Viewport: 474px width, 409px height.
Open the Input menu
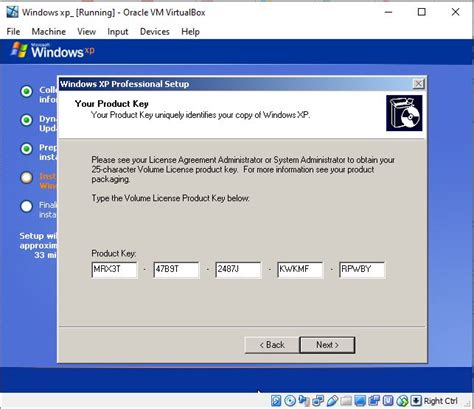point(118,32)
